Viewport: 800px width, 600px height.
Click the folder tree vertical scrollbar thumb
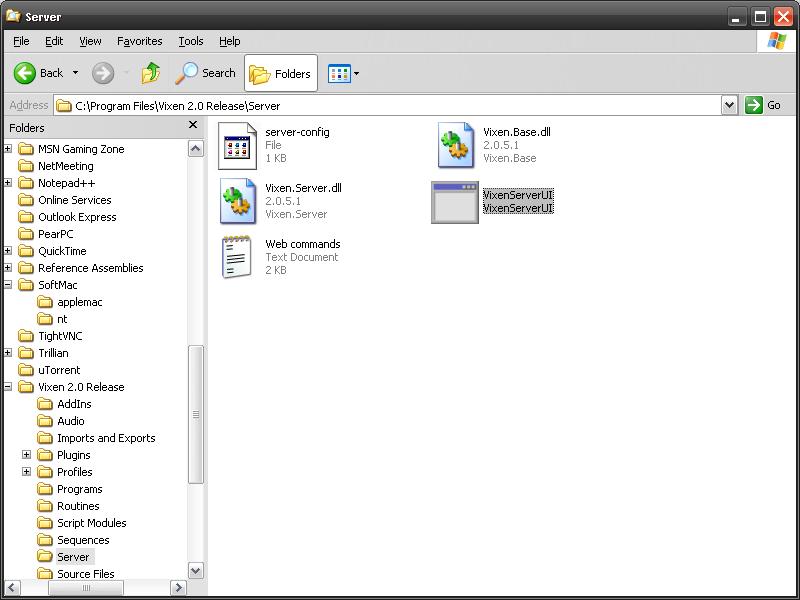(x=196, y=414)
